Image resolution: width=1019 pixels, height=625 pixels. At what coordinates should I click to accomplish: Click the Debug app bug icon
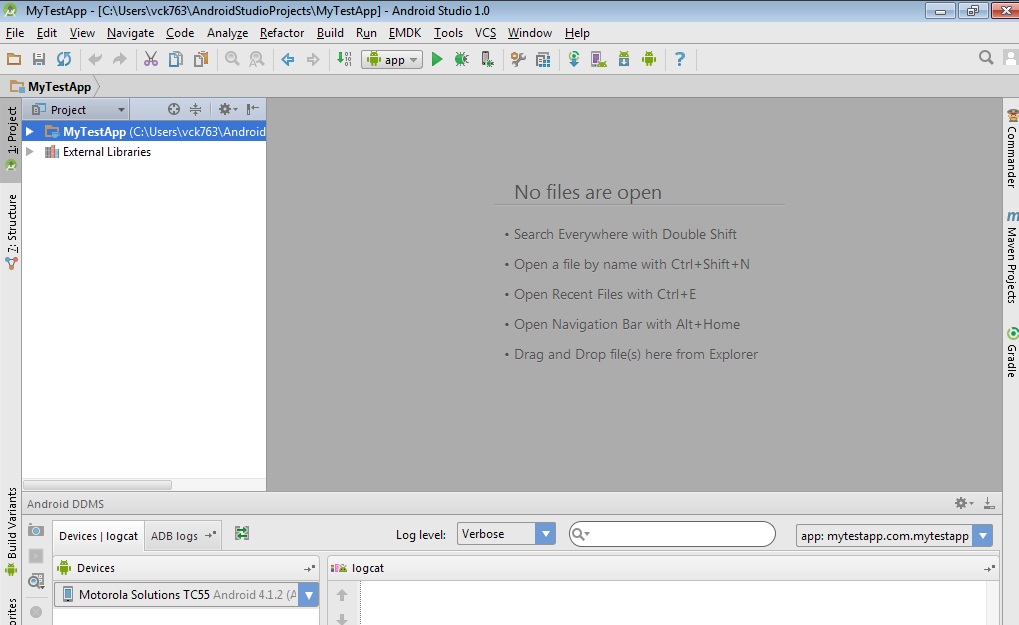(461, 59)
